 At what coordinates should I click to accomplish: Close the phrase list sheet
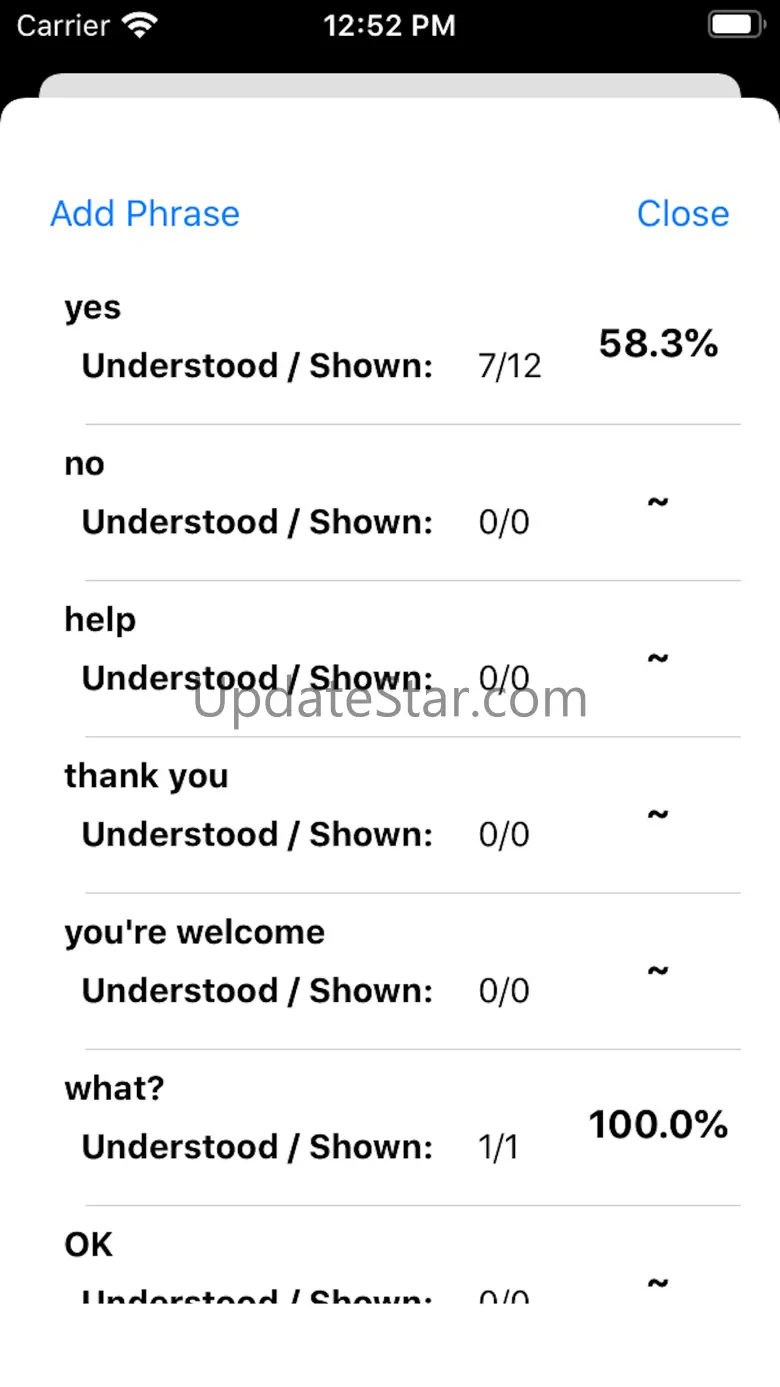point(683,213)
